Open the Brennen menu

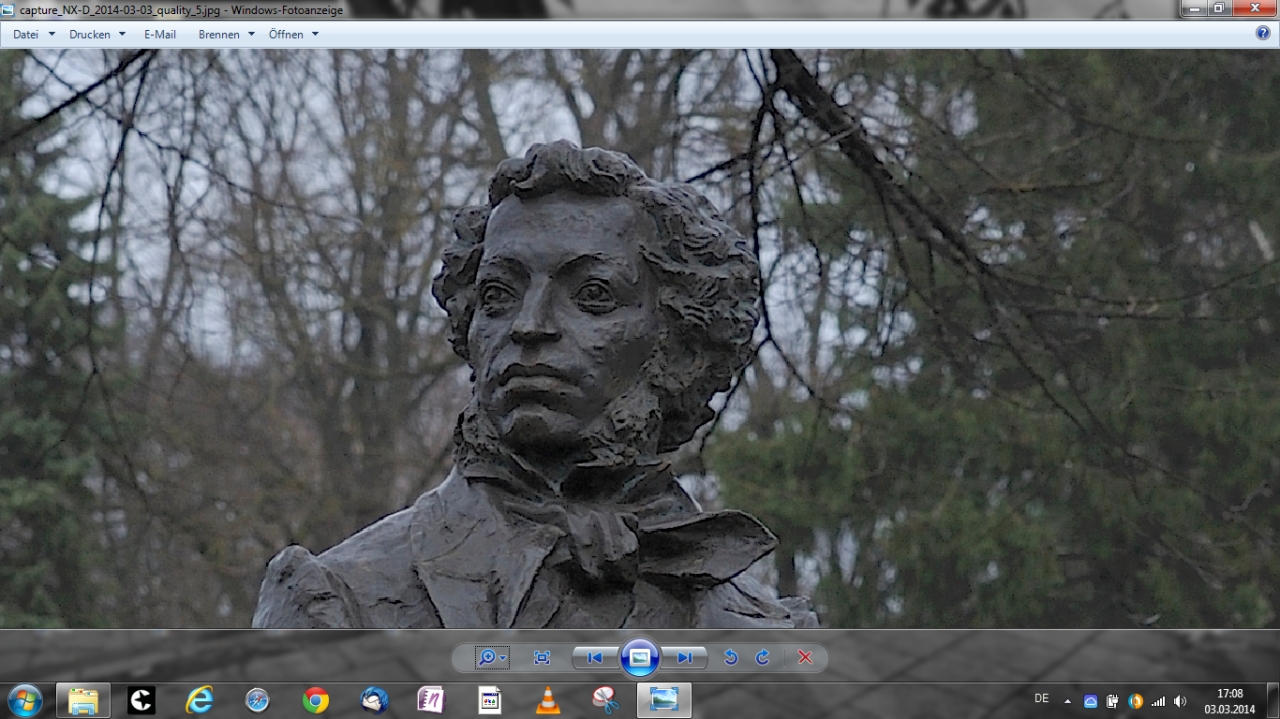(x=219, y=34)
